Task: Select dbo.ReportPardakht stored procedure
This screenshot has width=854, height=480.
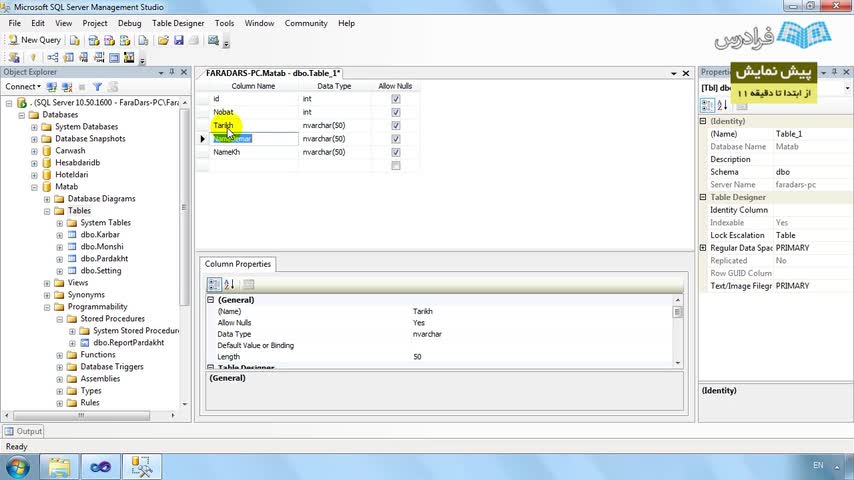Action: point(129,343)
